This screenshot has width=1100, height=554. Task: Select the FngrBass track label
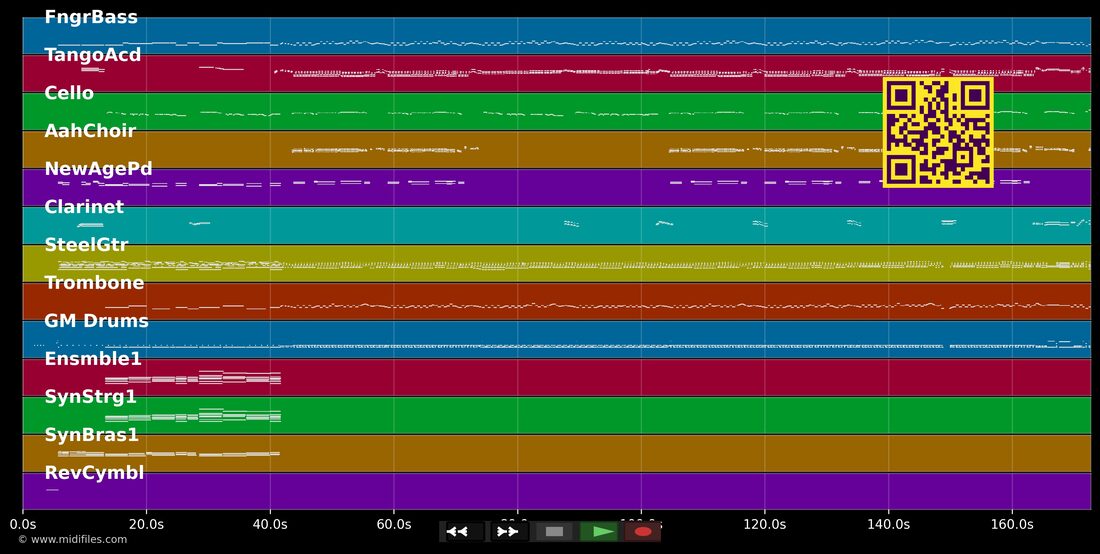91,17
